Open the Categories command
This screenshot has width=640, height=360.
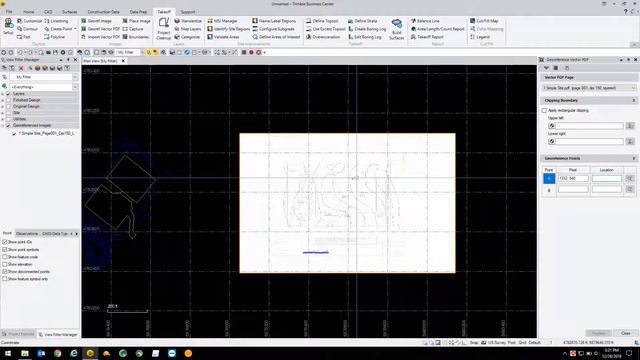pos(187,37)
